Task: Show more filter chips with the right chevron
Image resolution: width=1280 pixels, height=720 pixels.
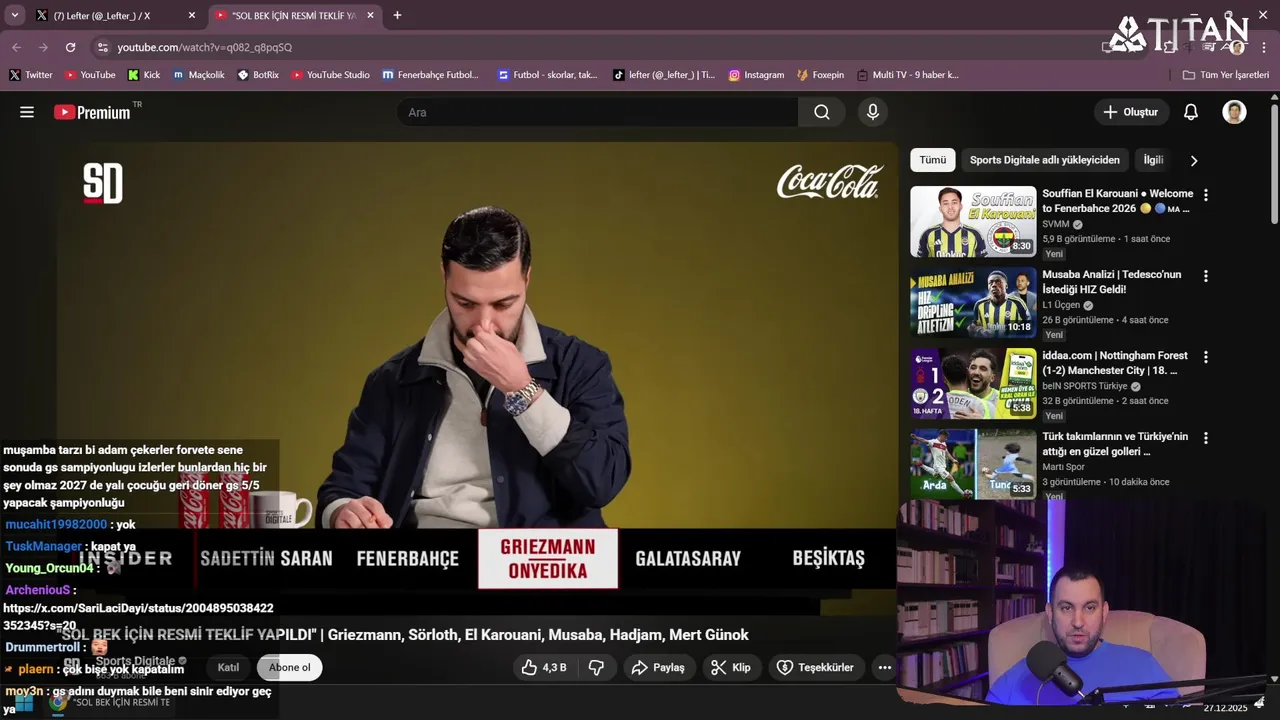Action: tap(1193, 160)
